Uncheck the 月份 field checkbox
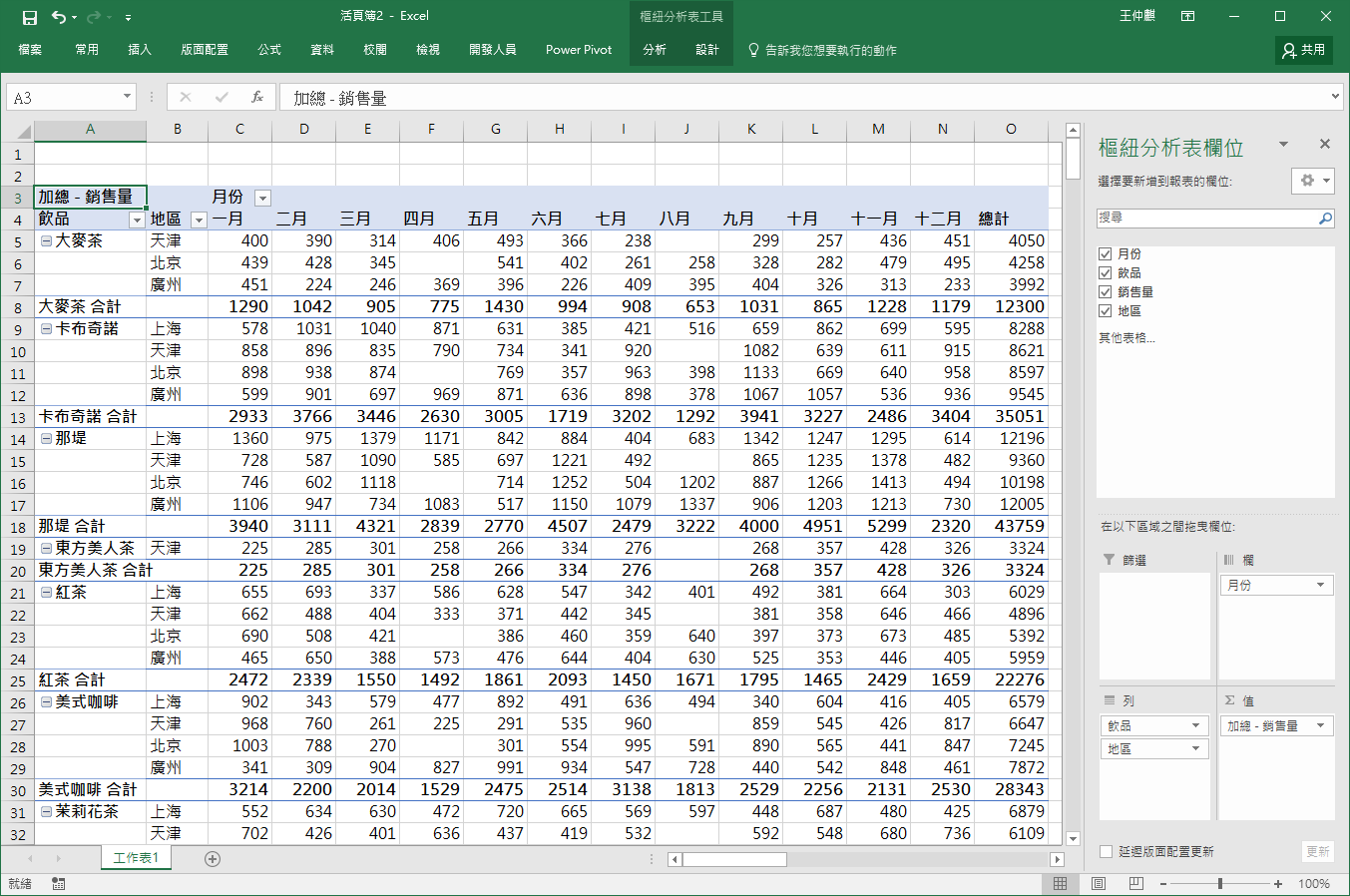 [x=1105, y=254]
